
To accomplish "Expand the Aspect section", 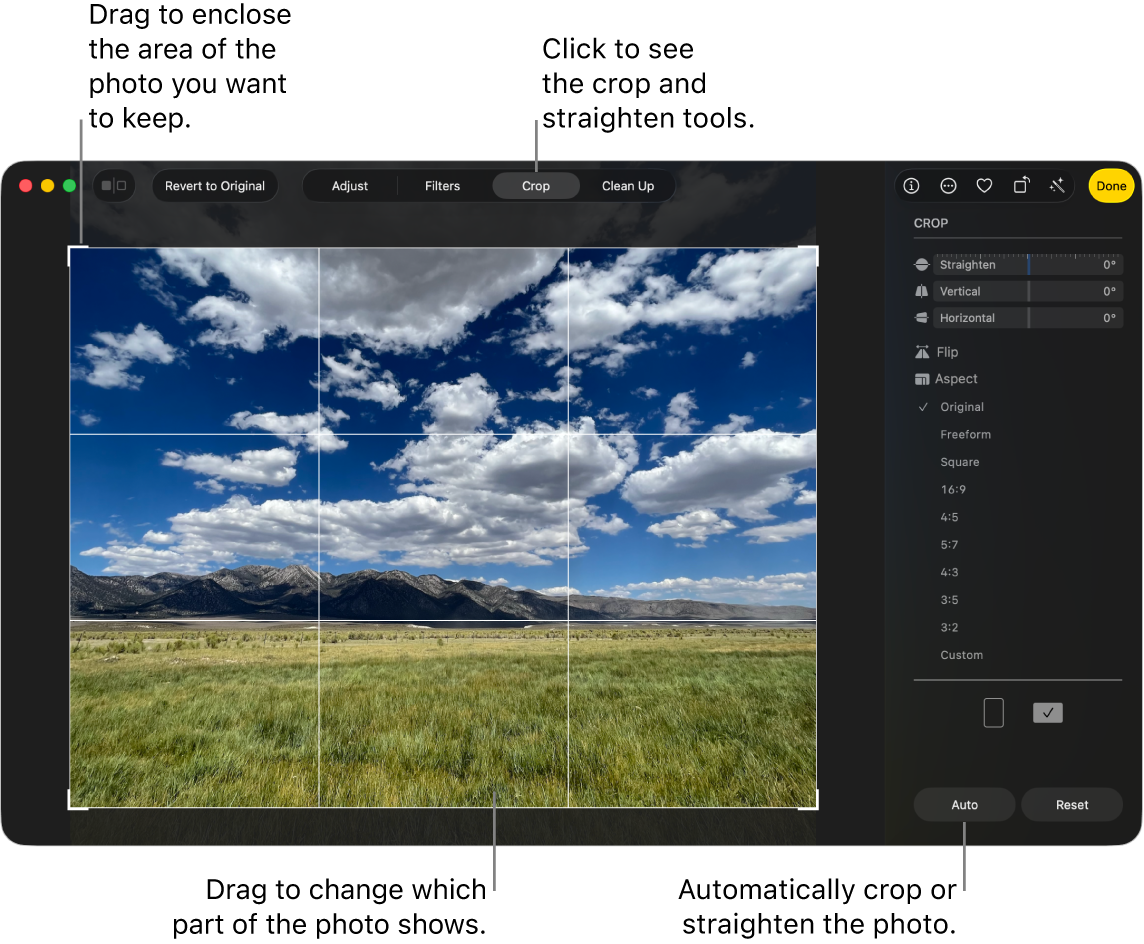I will click(955, 378).
